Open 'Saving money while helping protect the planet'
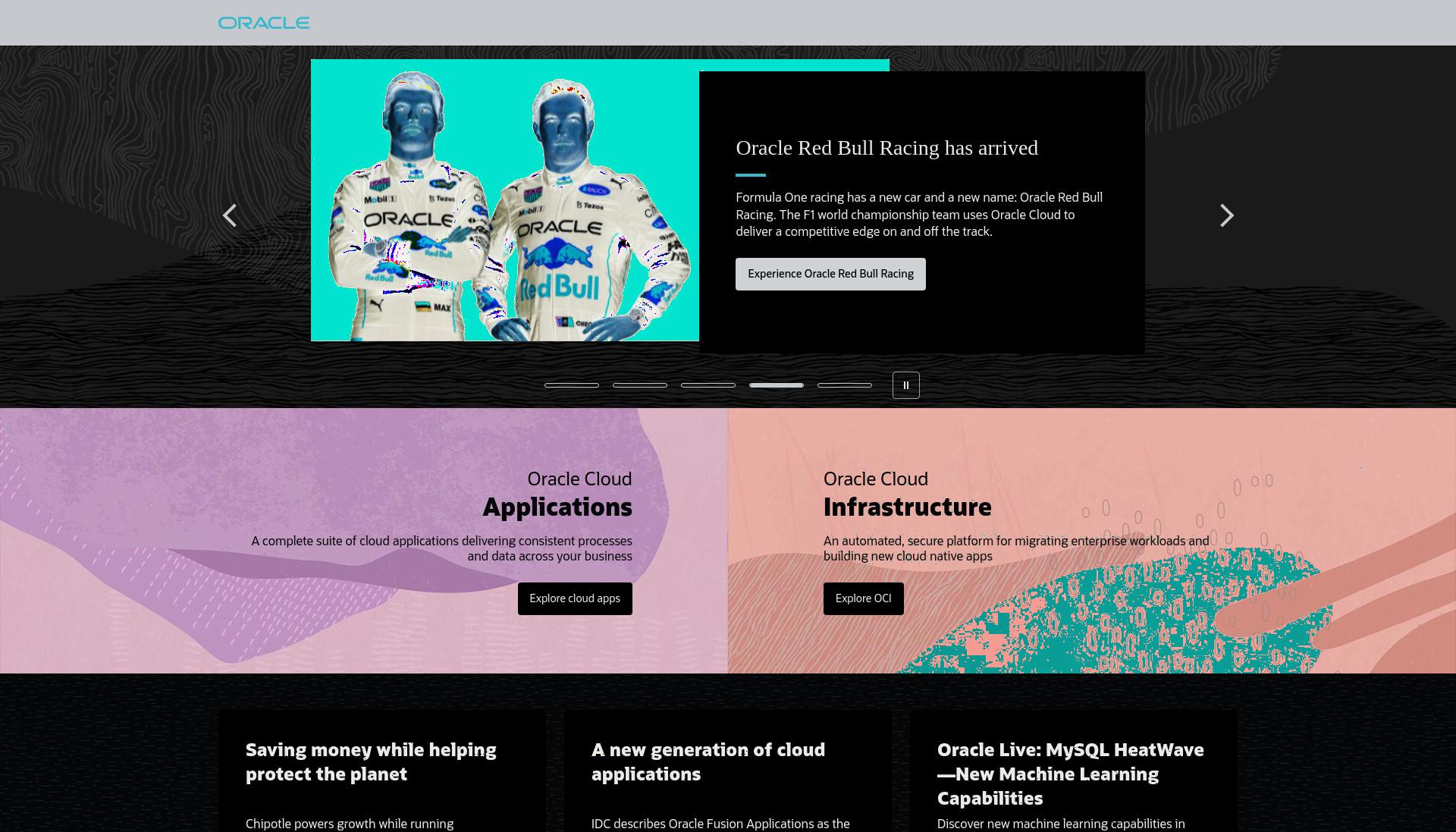Screen dimensions: 1456x832 click(371, 761)
